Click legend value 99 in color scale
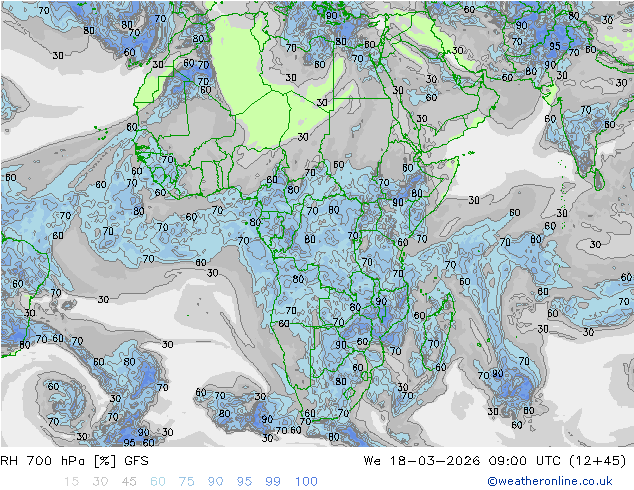 (273, 482)
